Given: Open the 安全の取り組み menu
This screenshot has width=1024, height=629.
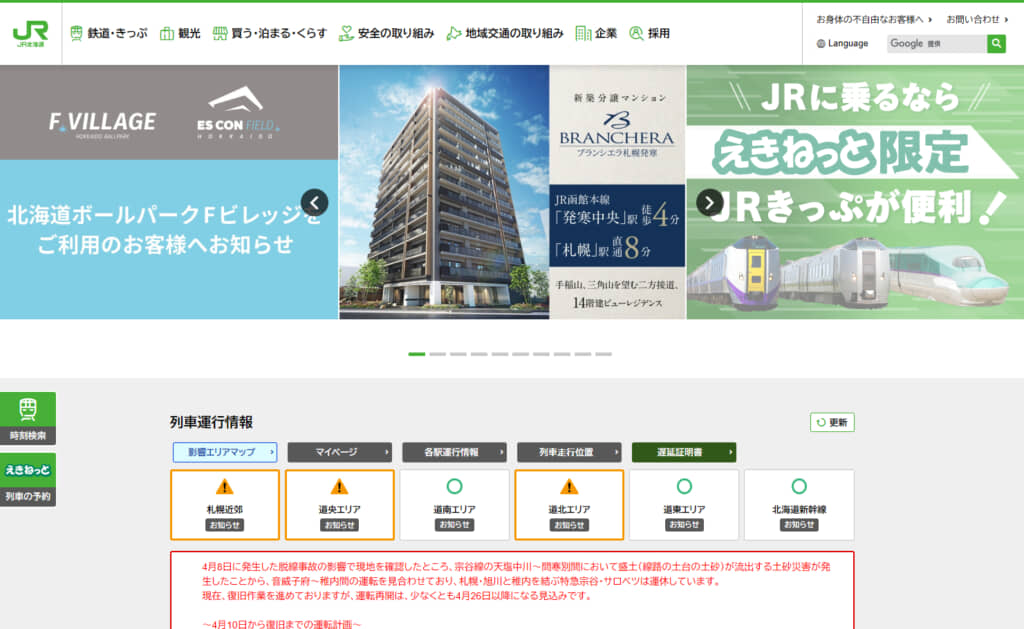Looking at the screenshot, I should [x=386, y=33].
